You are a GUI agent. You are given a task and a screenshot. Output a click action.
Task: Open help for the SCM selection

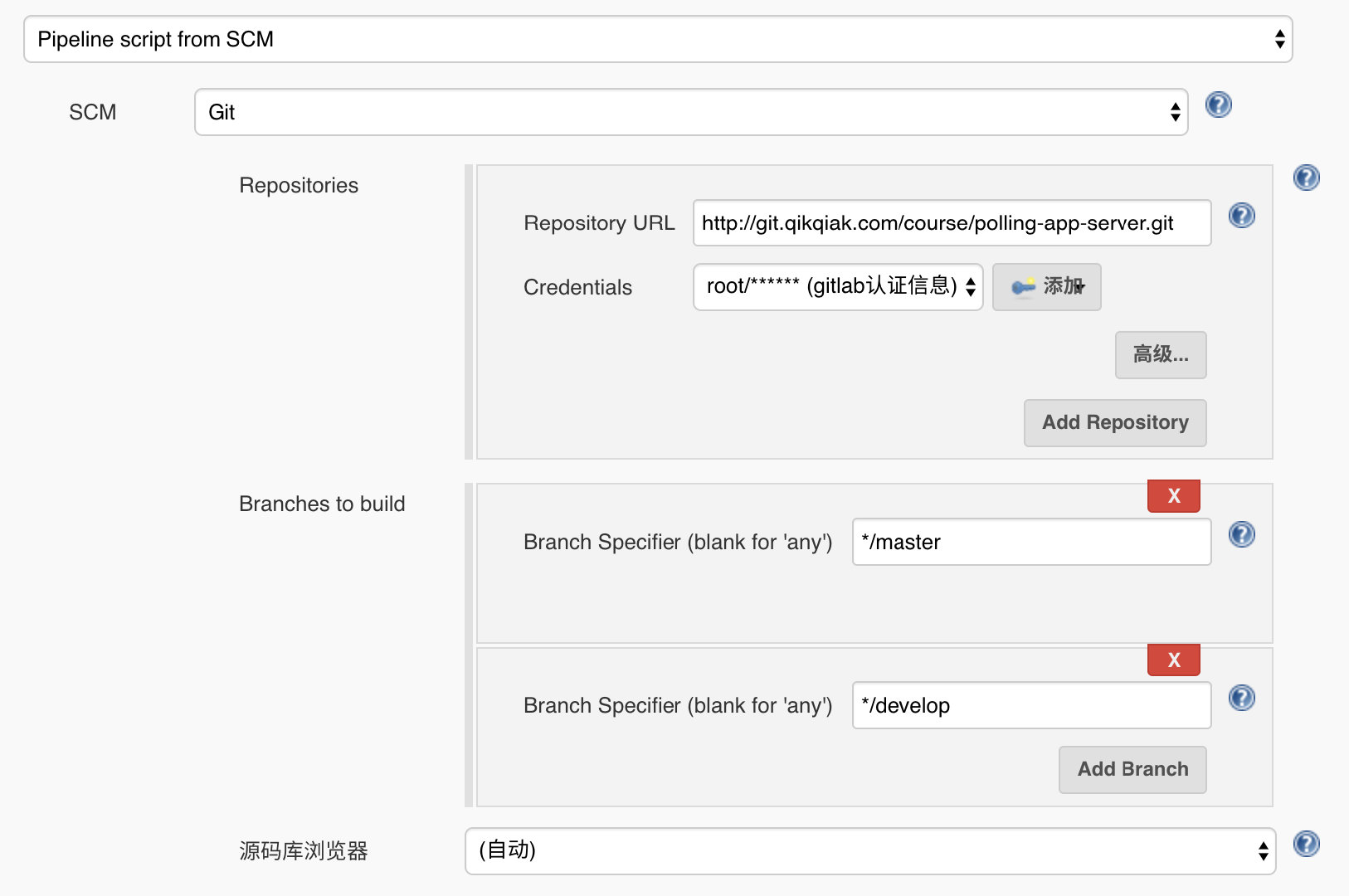[x=1217, y=105]
